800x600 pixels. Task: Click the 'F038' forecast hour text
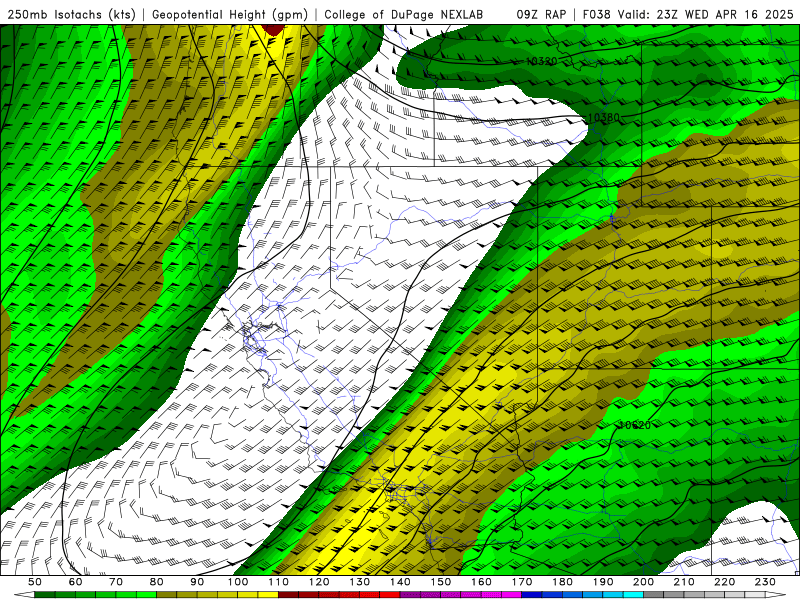tap(596, 14)
